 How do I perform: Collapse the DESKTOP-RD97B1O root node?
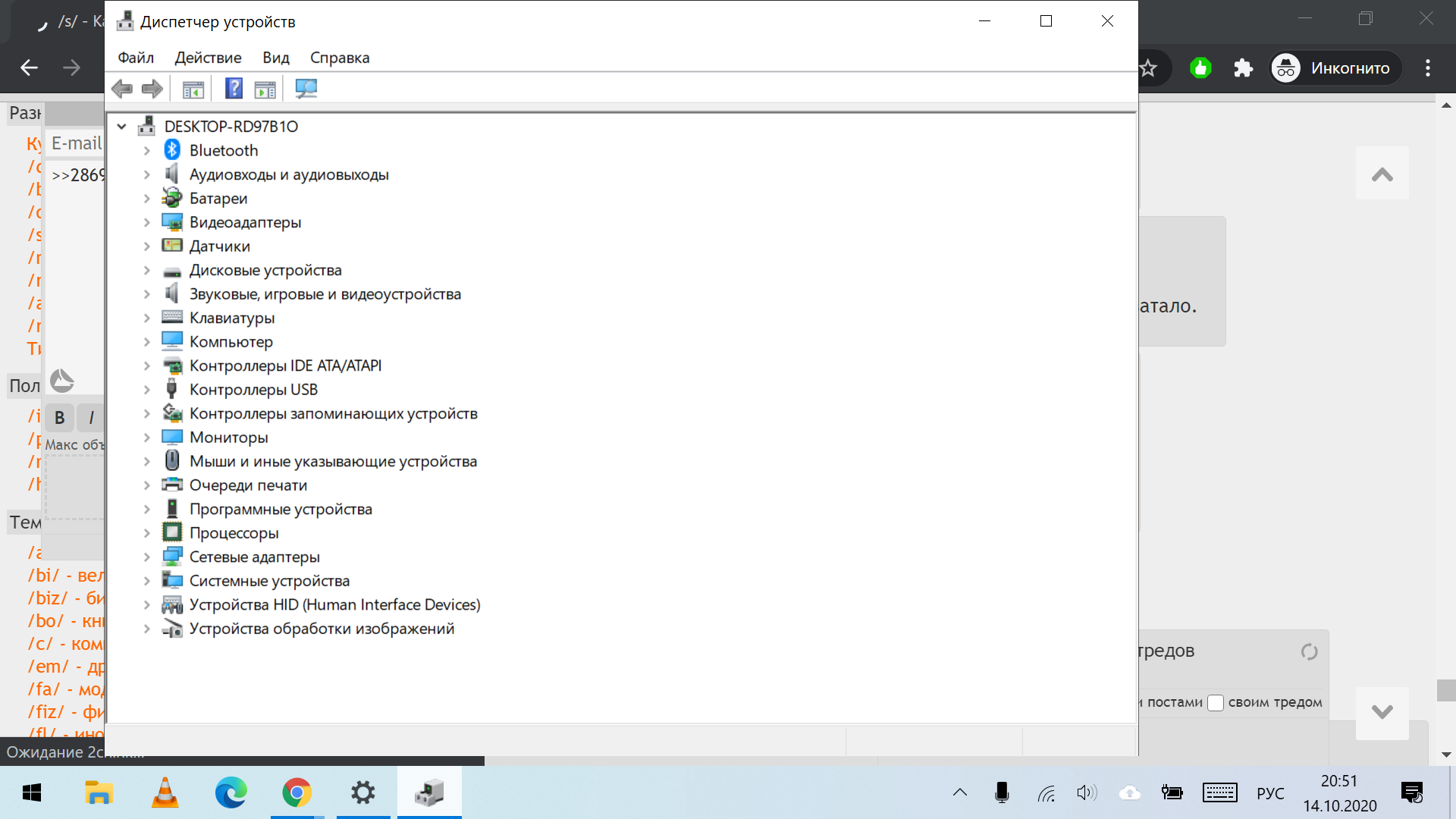click(122, 127)
